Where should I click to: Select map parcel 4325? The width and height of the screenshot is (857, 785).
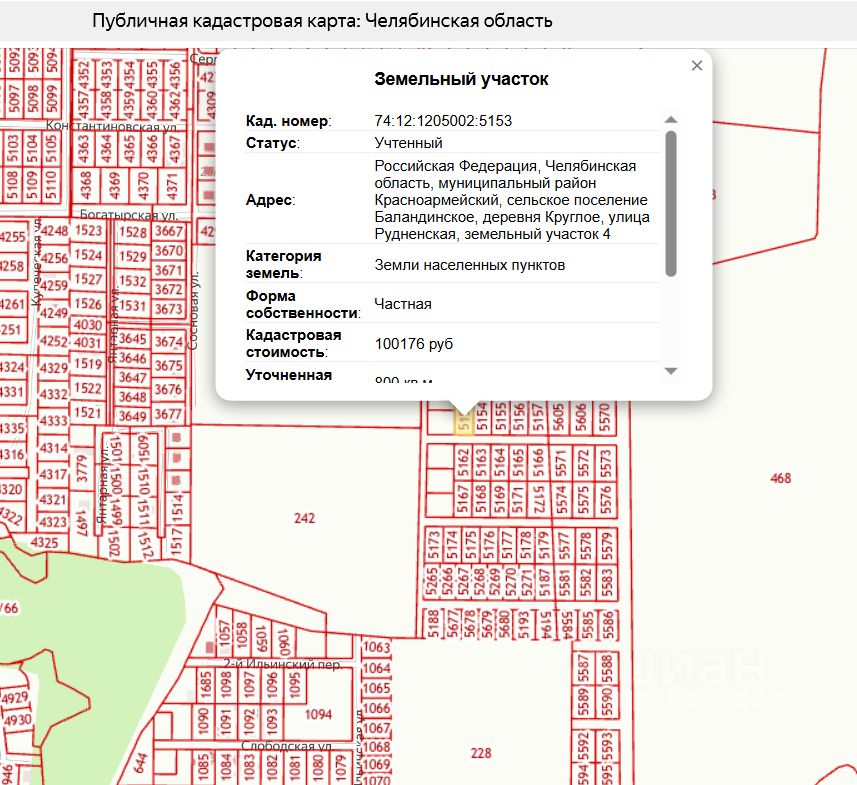[x=44, y=543]
